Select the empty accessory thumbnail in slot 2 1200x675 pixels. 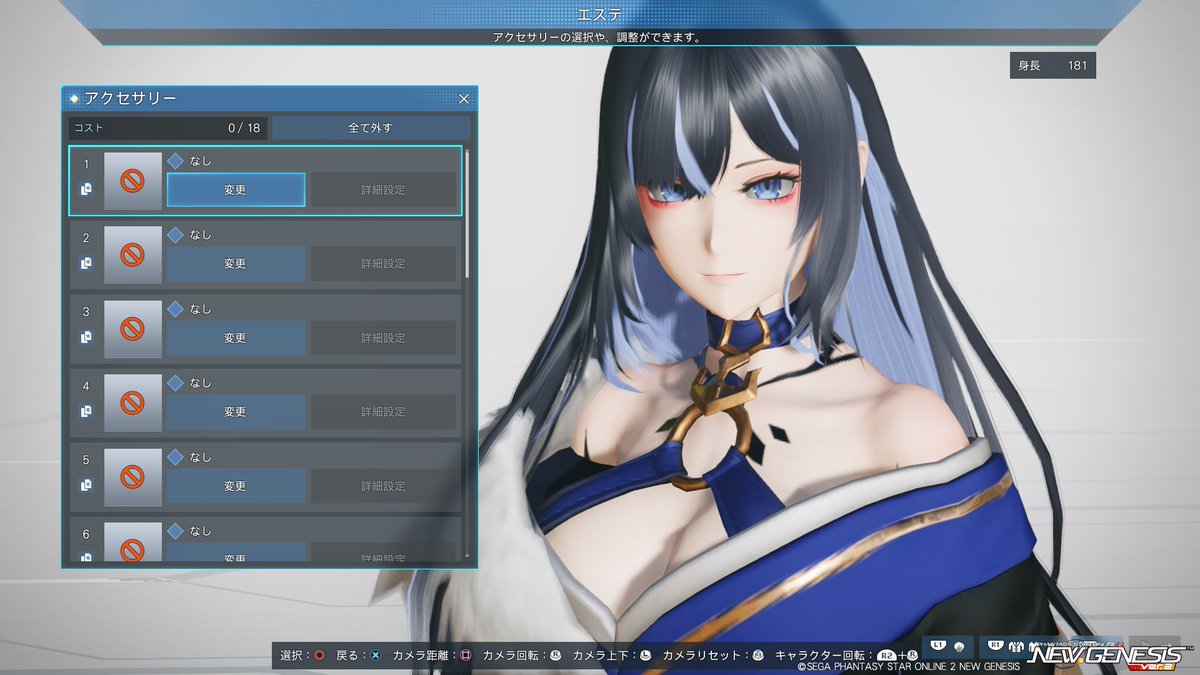[x=133, y=255]
